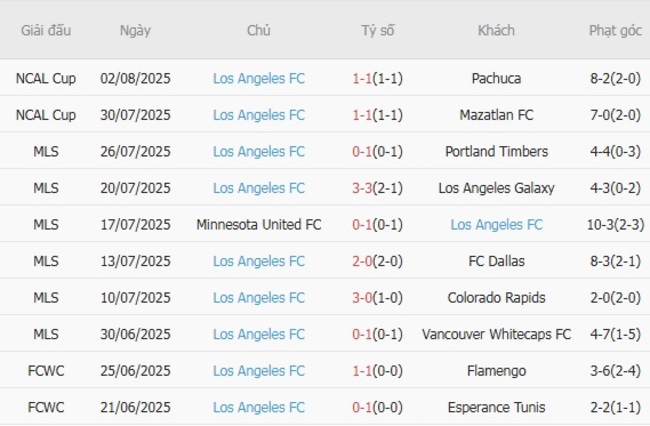Viewport: 650px width, 426px height.
Task: Click away team Los Angeles FC on 17/07/2025
Action: pos(496,225)
